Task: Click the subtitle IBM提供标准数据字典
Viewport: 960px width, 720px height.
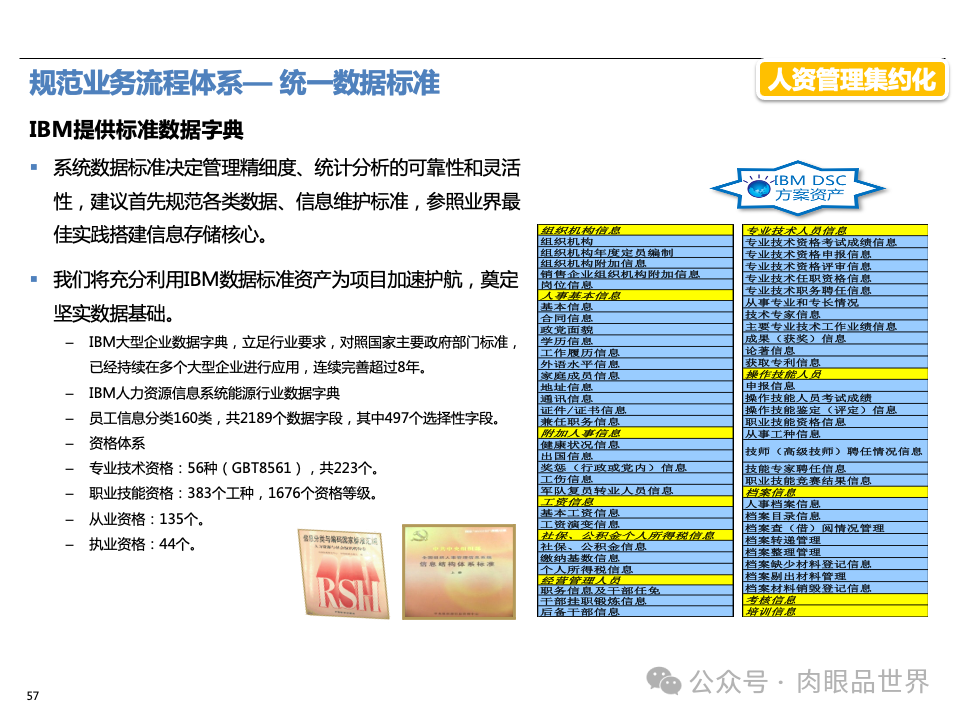Action: [x=136, y=130]
